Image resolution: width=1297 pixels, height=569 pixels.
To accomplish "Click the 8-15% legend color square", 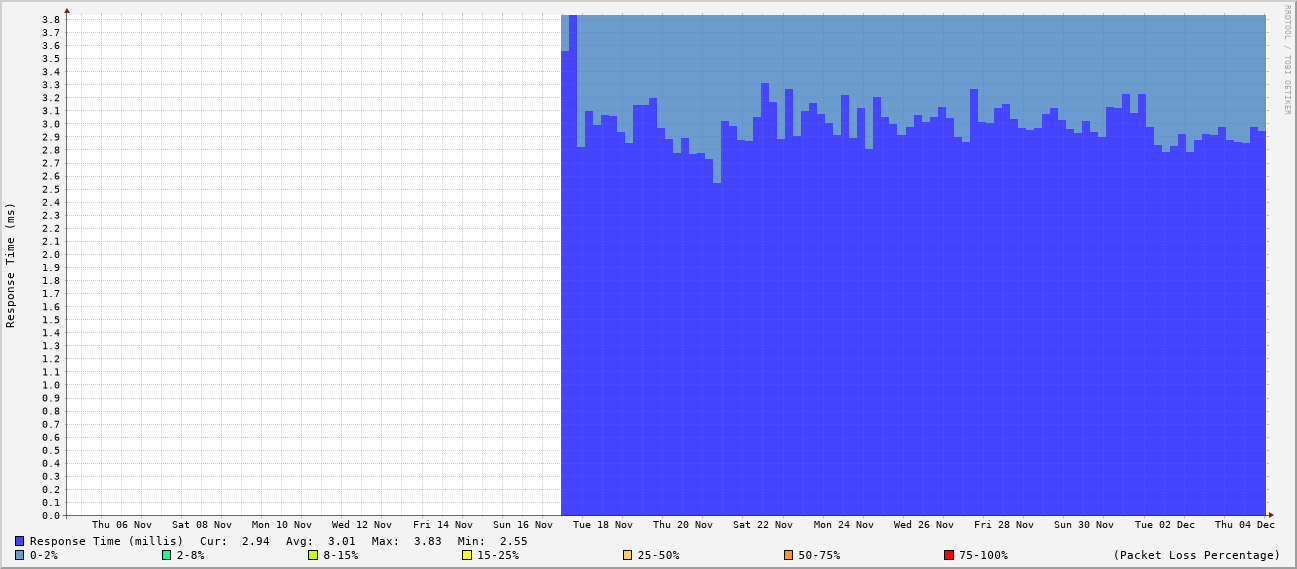I will (313, 555).
